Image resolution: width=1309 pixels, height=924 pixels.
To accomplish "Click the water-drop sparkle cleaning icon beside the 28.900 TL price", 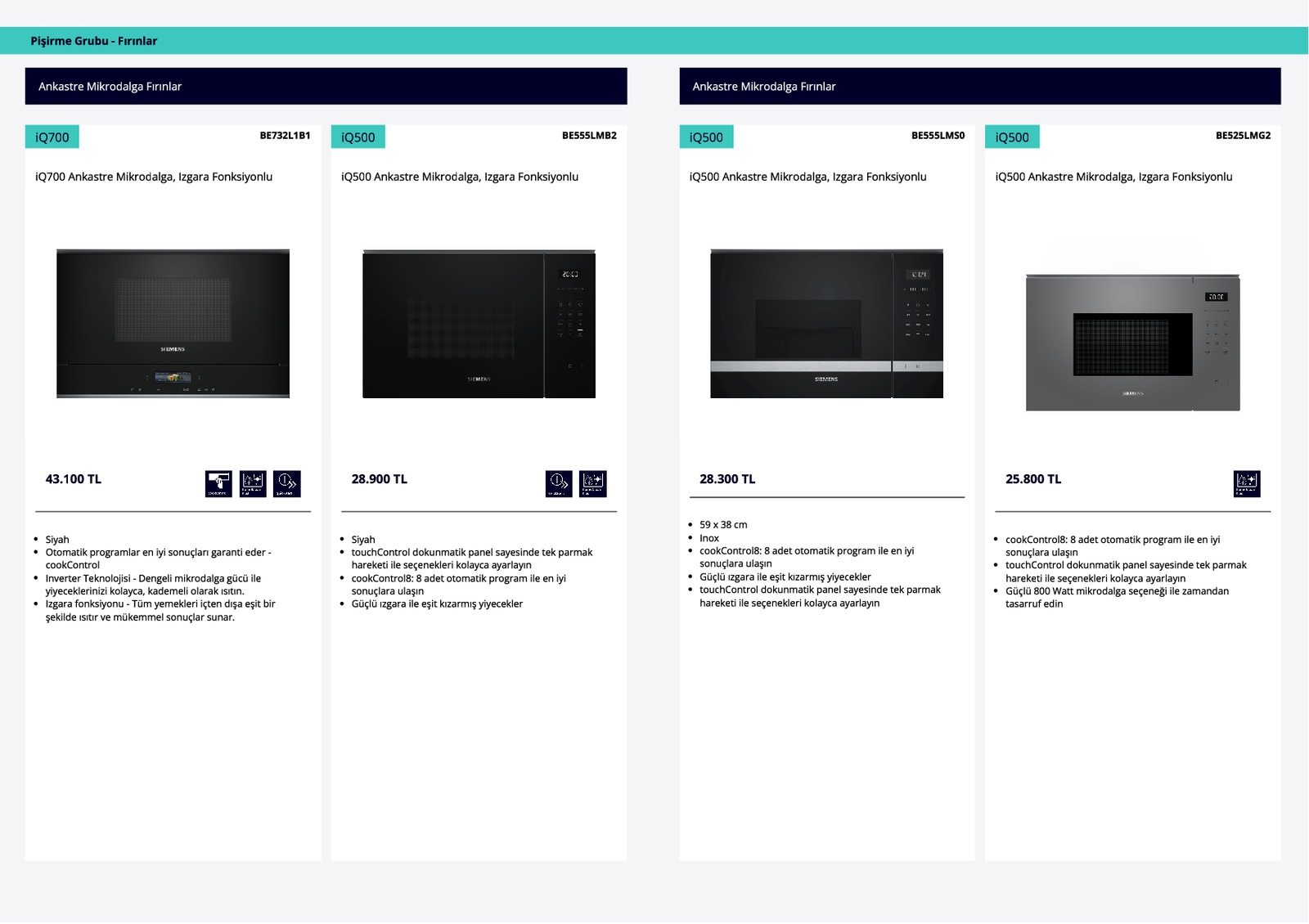I will 592,483.
